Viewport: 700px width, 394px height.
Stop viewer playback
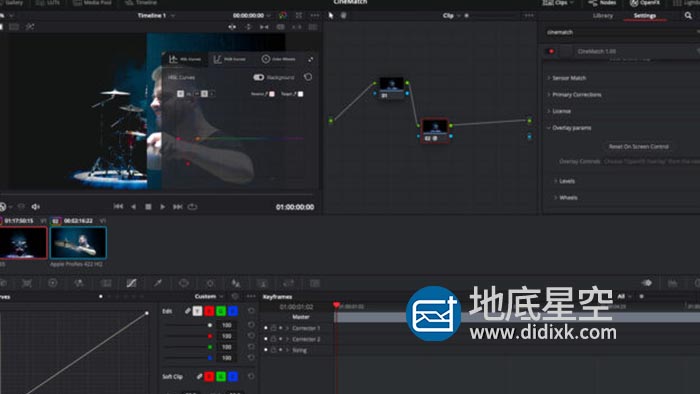click(148, 207)
